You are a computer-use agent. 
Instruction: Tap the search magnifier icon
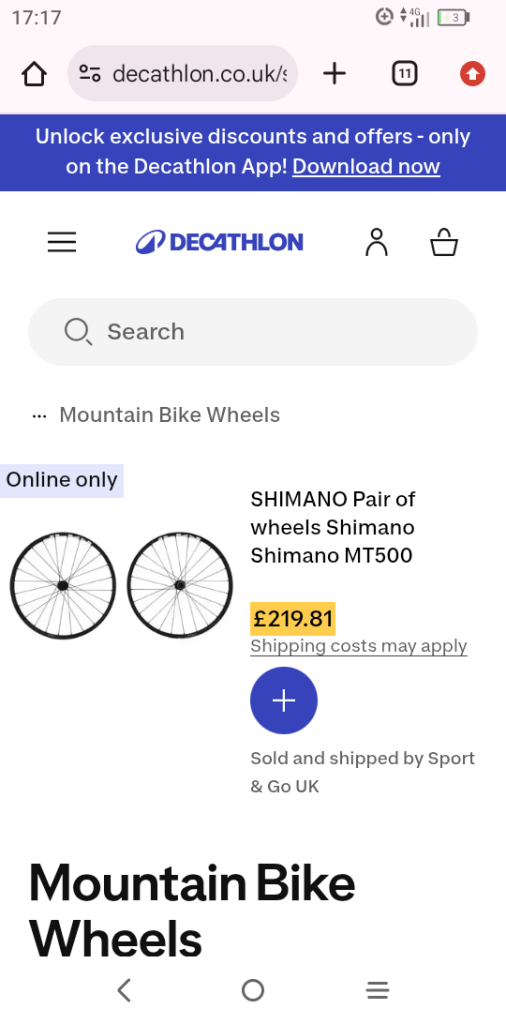77,332
